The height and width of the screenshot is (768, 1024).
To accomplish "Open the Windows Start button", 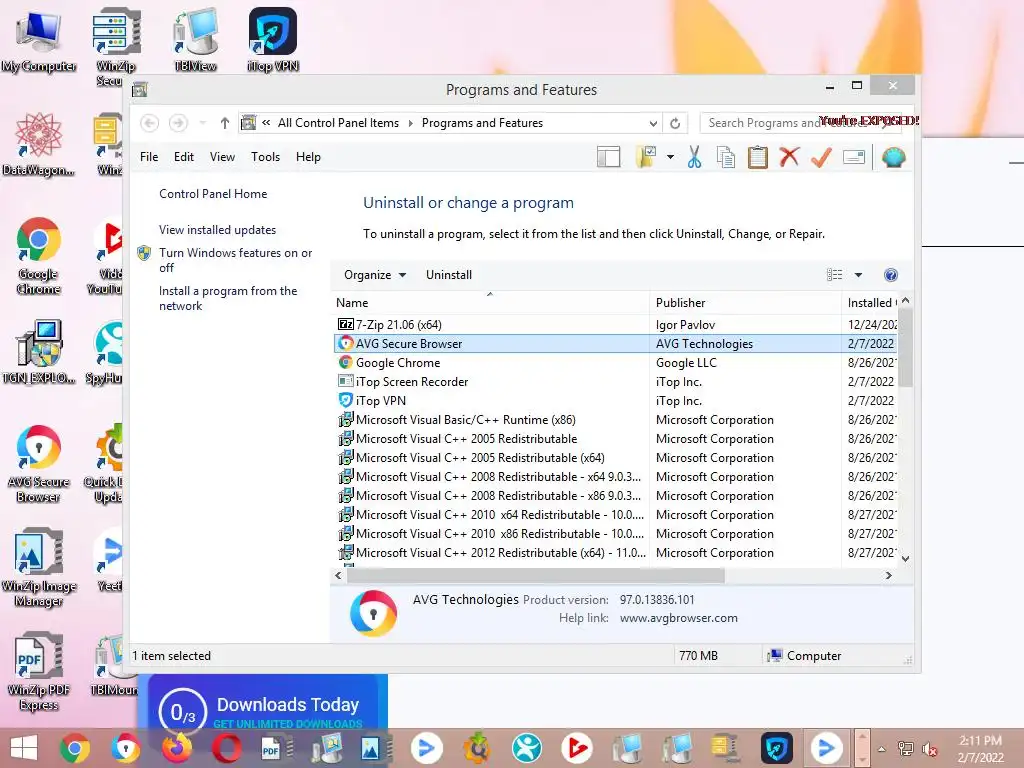I will tap(24, 748).
